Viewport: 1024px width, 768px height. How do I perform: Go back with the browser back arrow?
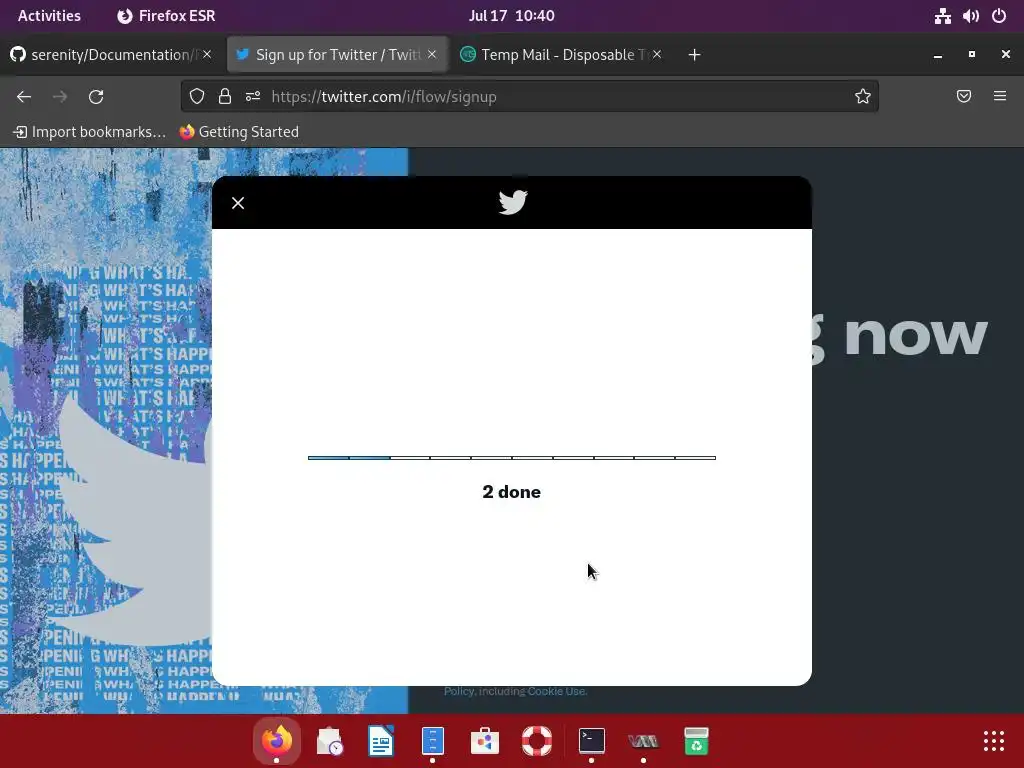(24, 97)
